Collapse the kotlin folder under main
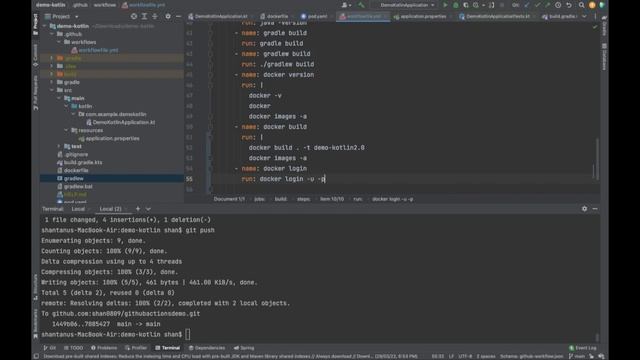Screen dimensions: 640x360 pyautogui.click(x=67, y=106)
